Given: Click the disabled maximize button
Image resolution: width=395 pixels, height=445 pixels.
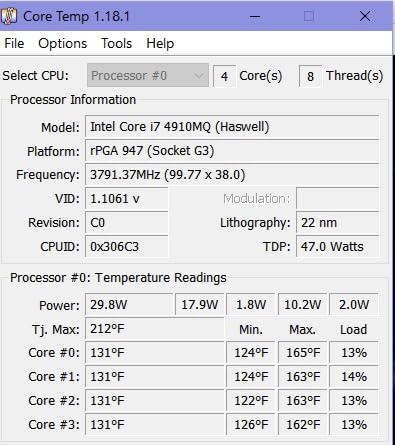Looking at the screenshot, I should coord(309,16).
